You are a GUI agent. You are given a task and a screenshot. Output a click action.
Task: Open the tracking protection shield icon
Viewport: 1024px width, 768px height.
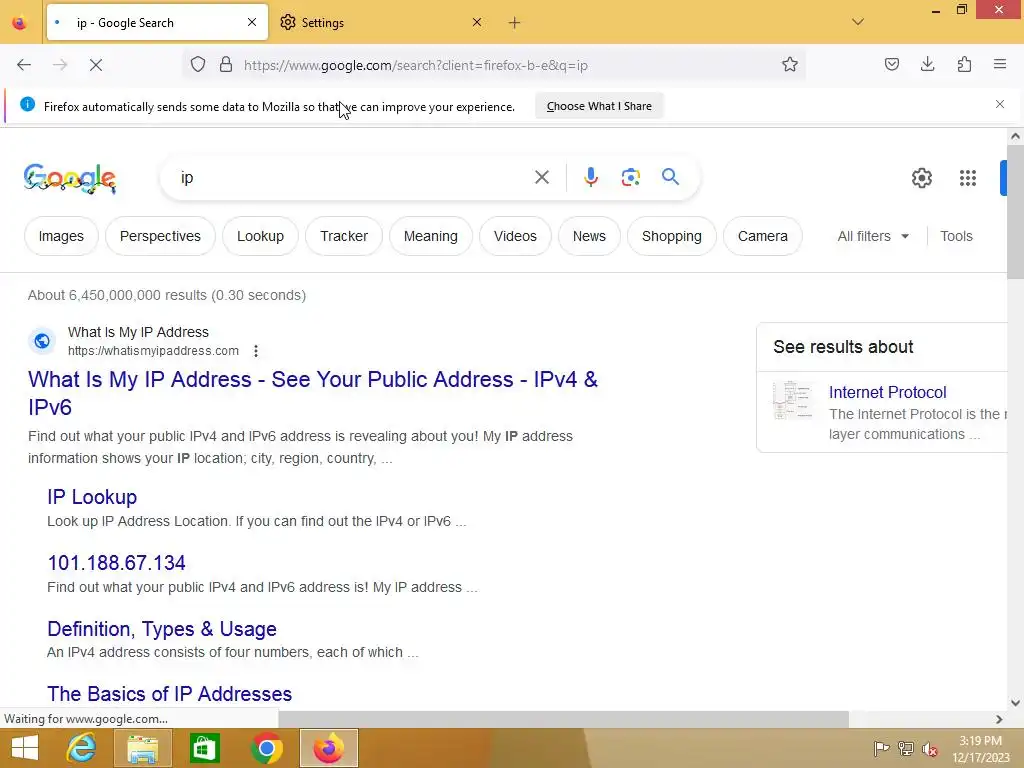198,65
